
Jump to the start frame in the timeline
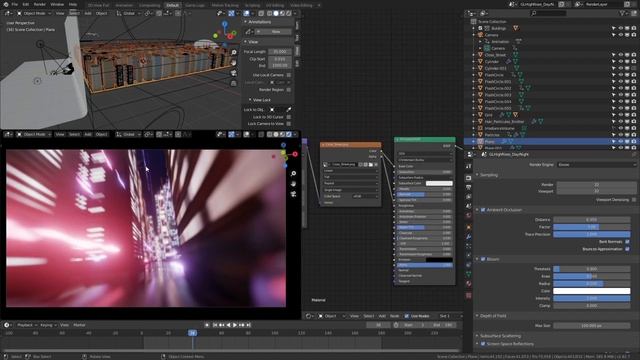pos(215,325)
